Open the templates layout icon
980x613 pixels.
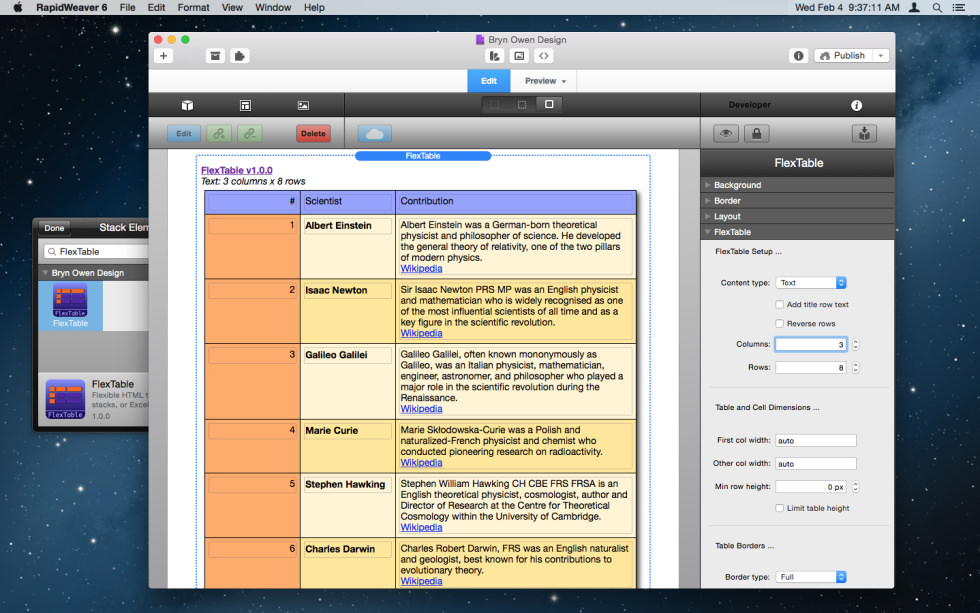click(245, 105)
